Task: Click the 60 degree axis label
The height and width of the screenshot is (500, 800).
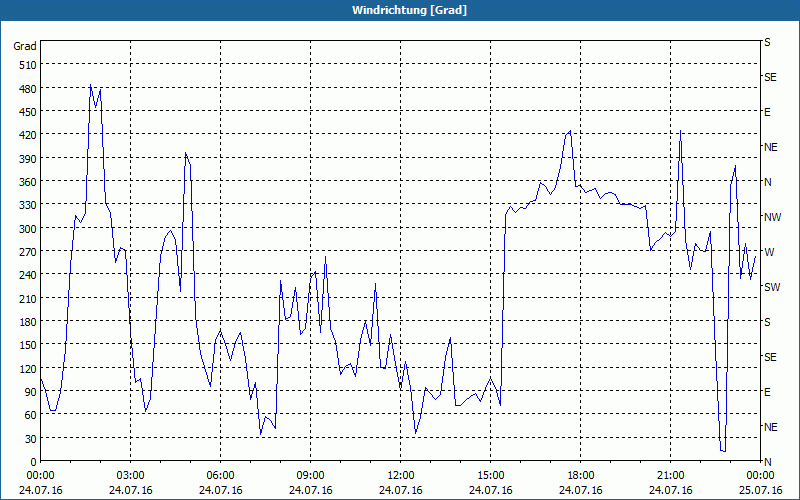Action: point(31,415)
